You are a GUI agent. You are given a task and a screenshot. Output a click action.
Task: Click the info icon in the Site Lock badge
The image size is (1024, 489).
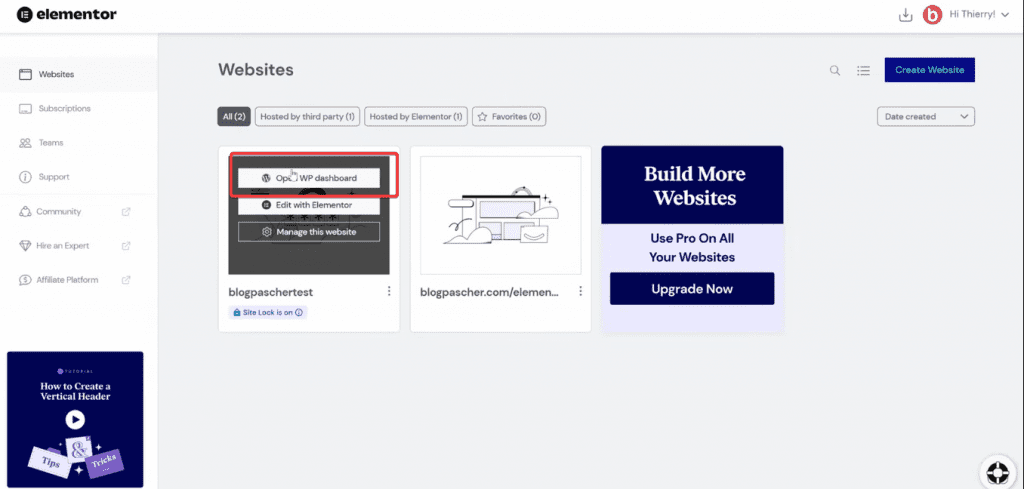click(299, 313)
